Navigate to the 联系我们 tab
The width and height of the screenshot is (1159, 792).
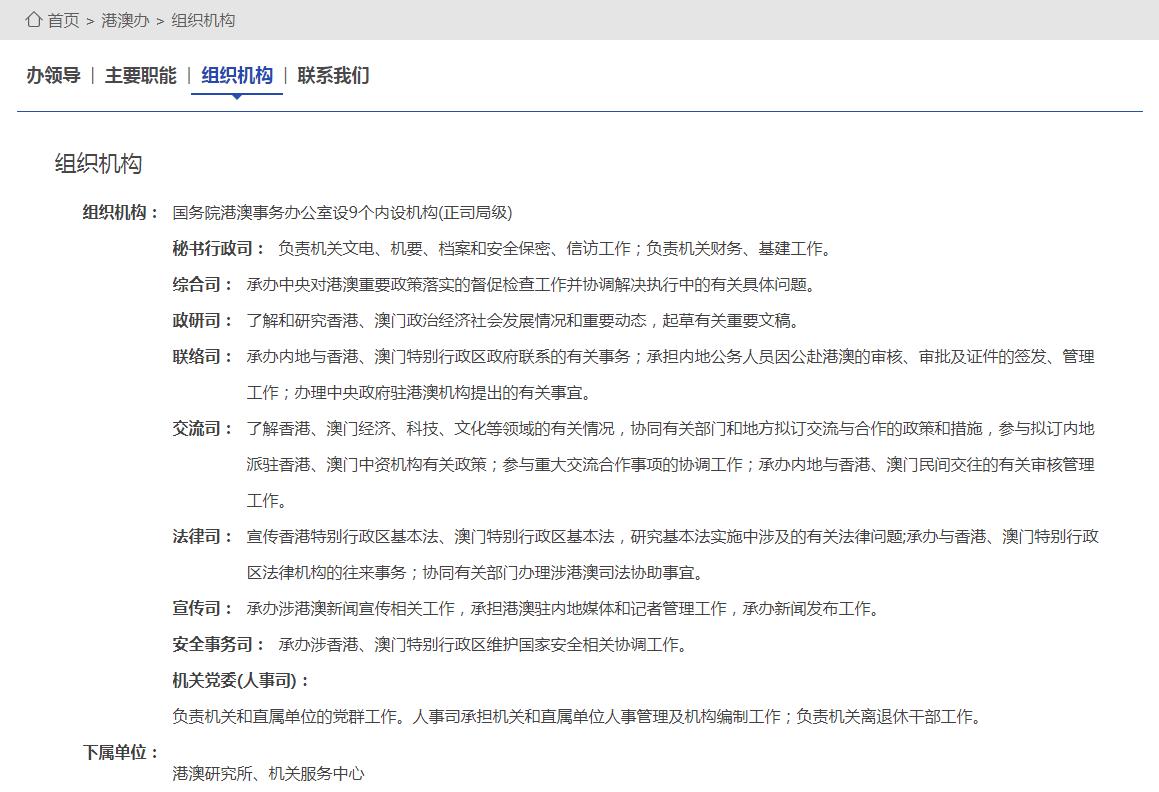coord(333,76)
